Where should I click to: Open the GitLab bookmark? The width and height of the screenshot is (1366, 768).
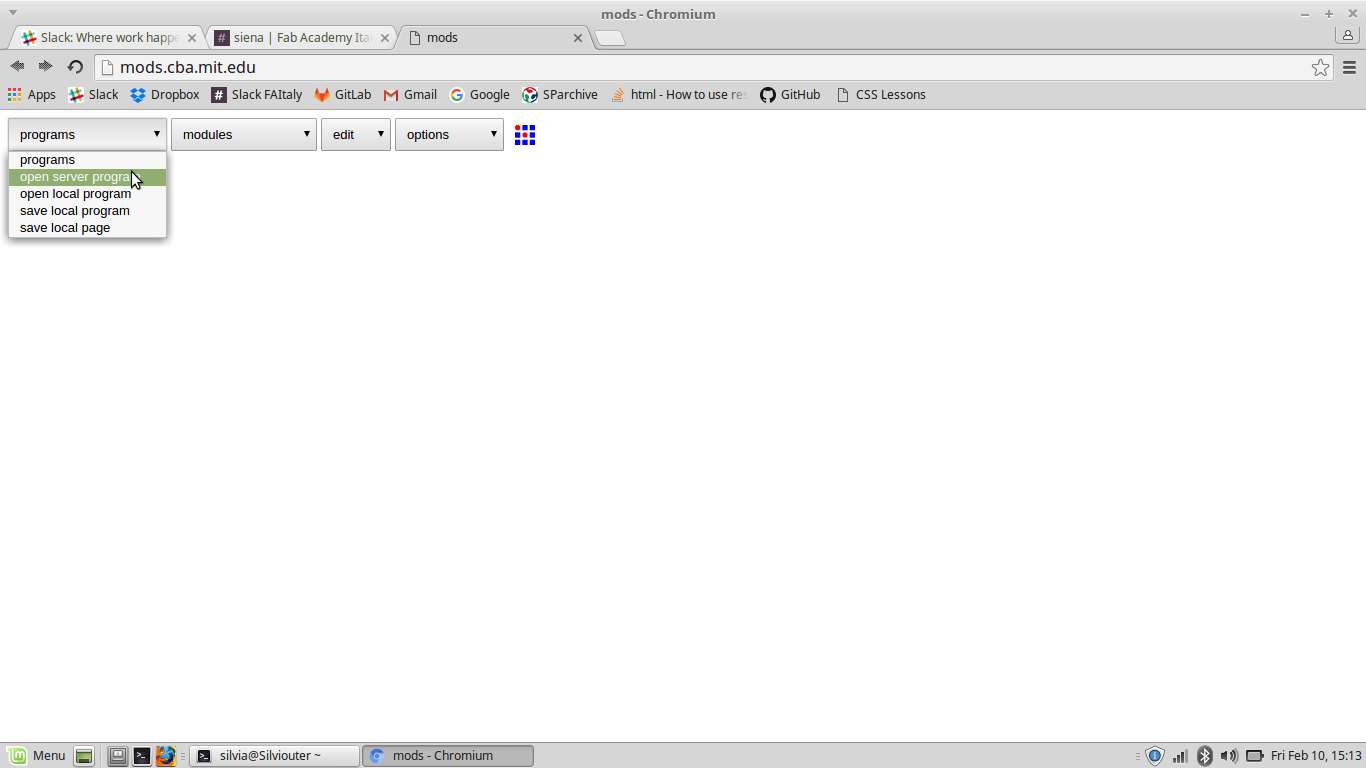[x=343, y=95]
